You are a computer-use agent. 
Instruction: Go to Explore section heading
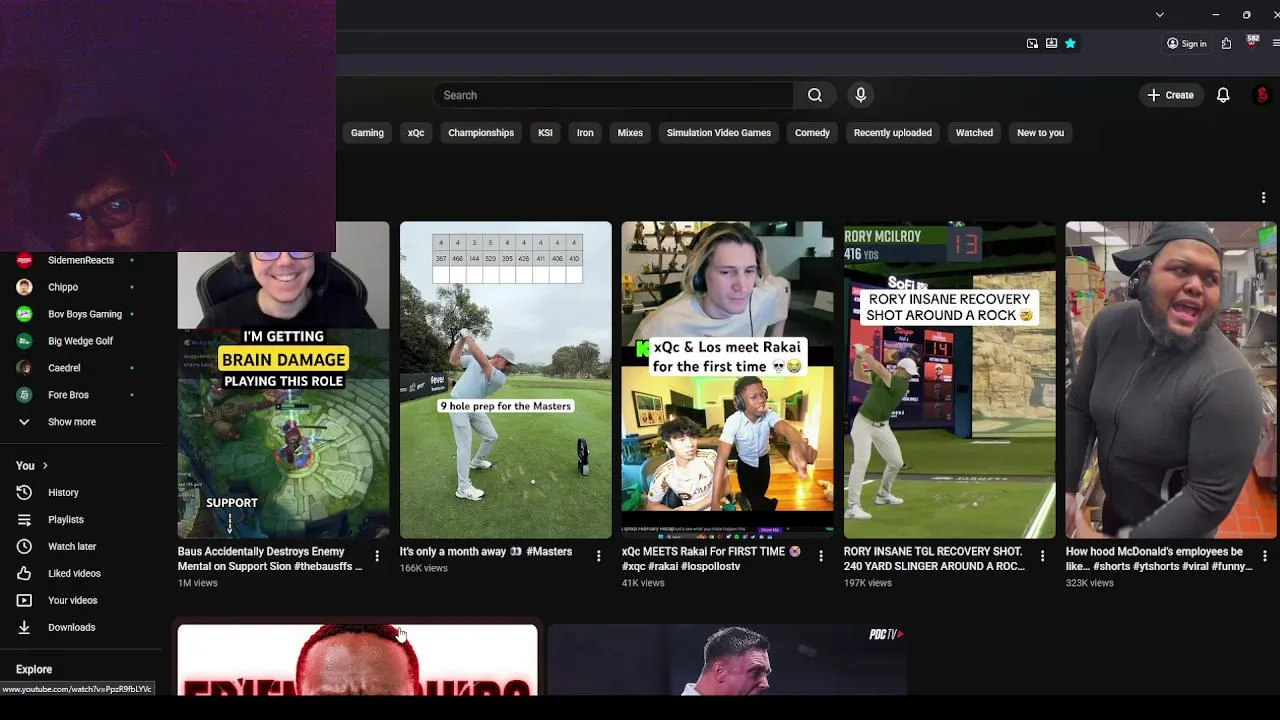[x=34, y=669]
